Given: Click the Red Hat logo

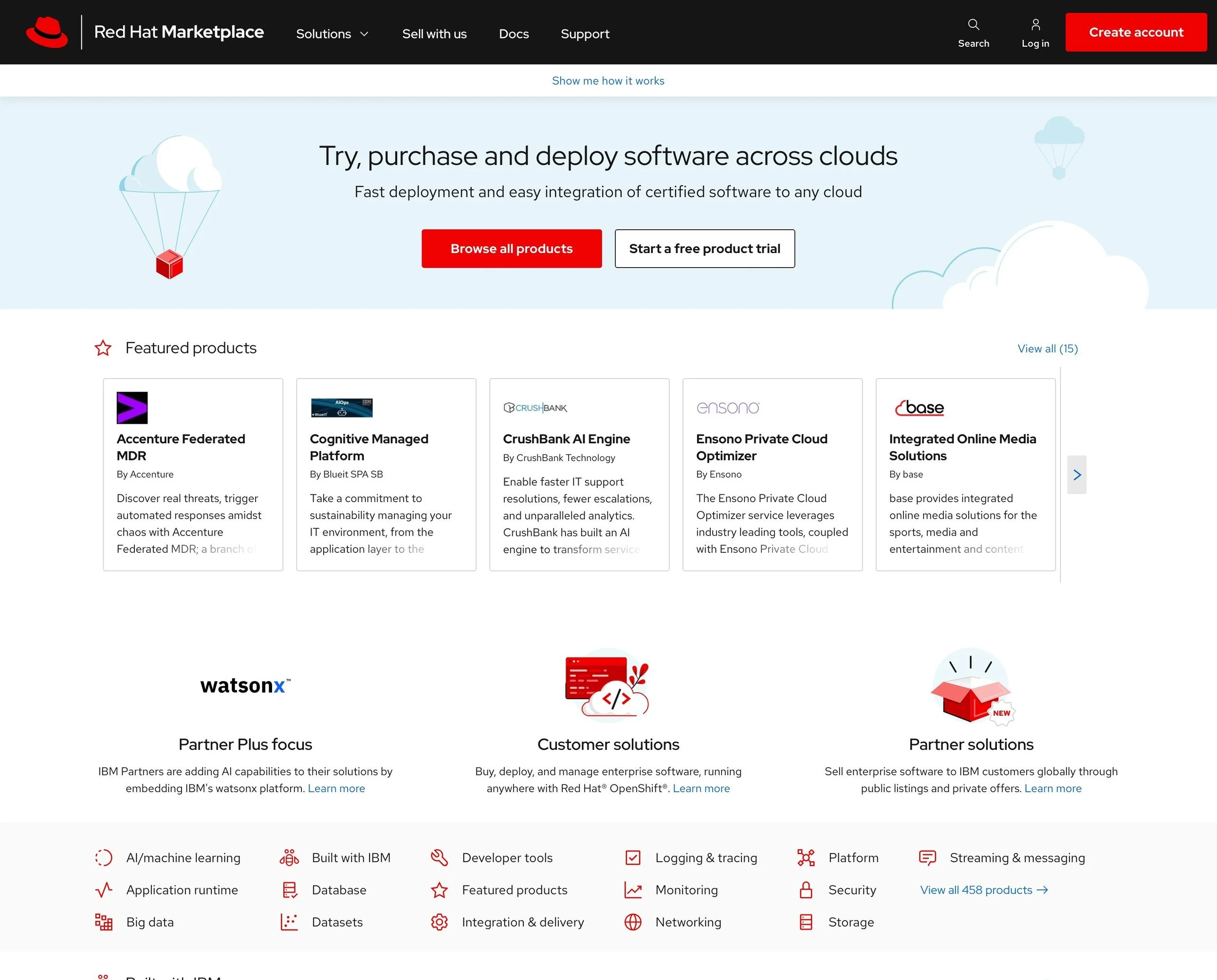Looking at the screenshot, I should (x=47, y=32).
